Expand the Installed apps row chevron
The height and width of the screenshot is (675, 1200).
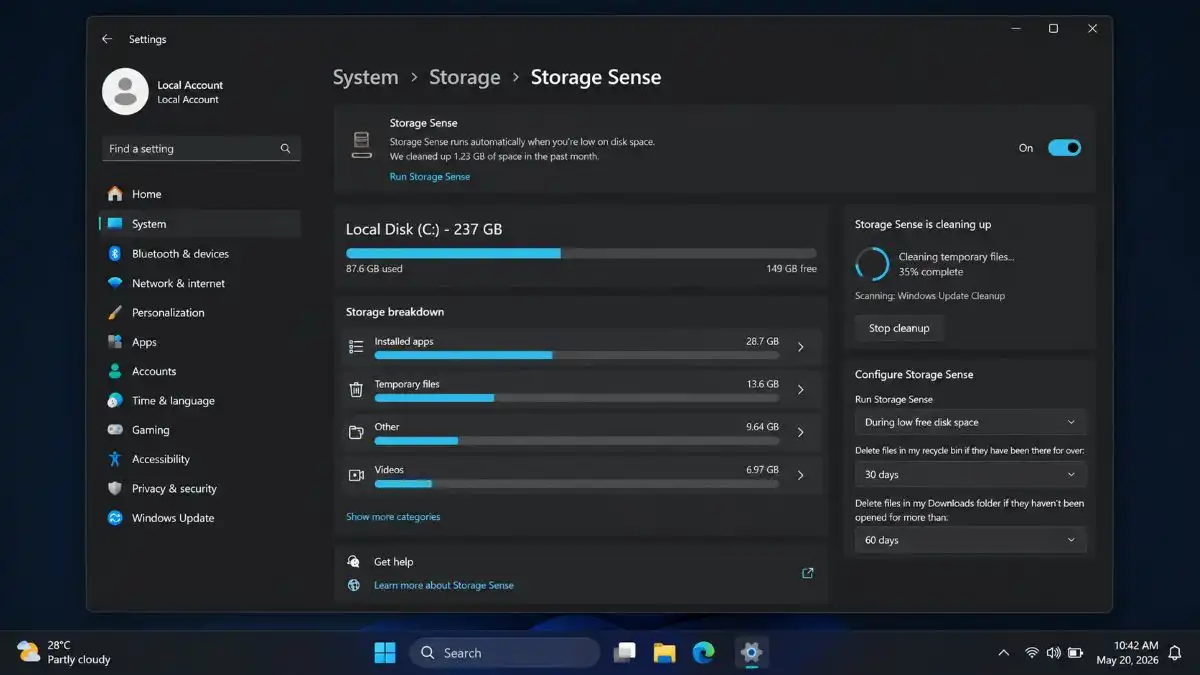(x=801, y=347)
